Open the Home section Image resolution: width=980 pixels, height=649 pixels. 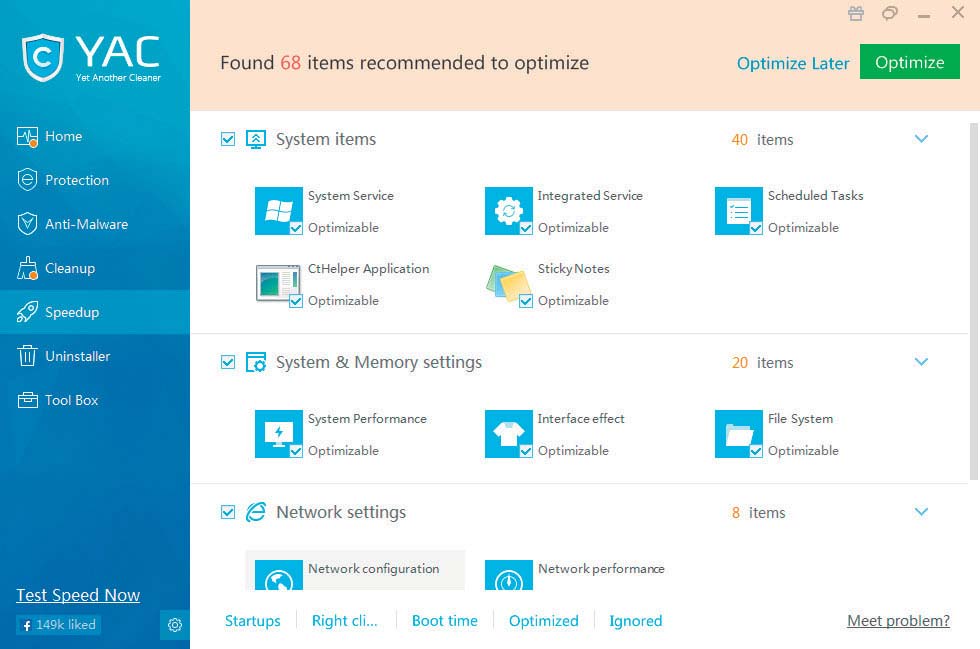click(x=95, y=136)
